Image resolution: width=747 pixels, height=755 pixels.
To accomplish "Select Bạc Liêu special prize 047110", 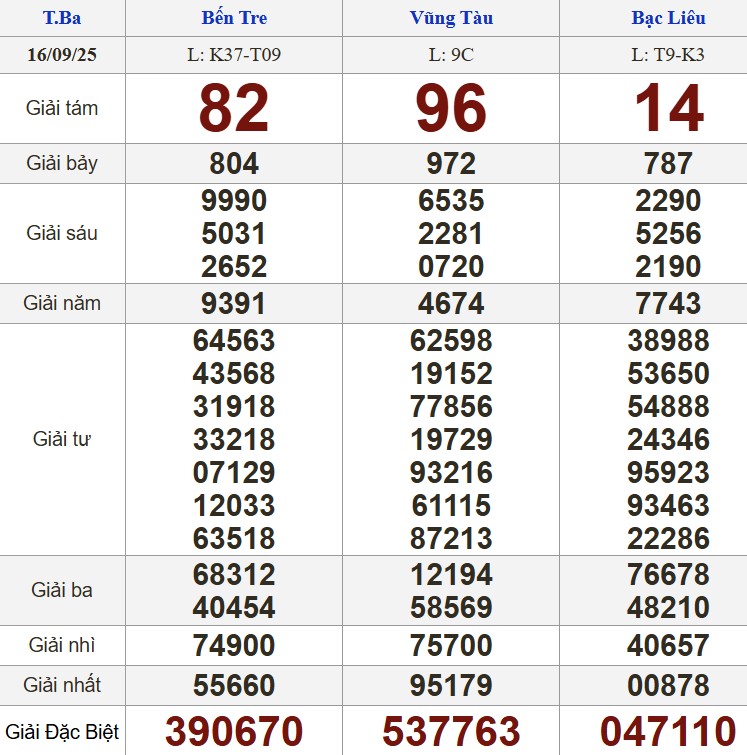I will pos(668,731).
